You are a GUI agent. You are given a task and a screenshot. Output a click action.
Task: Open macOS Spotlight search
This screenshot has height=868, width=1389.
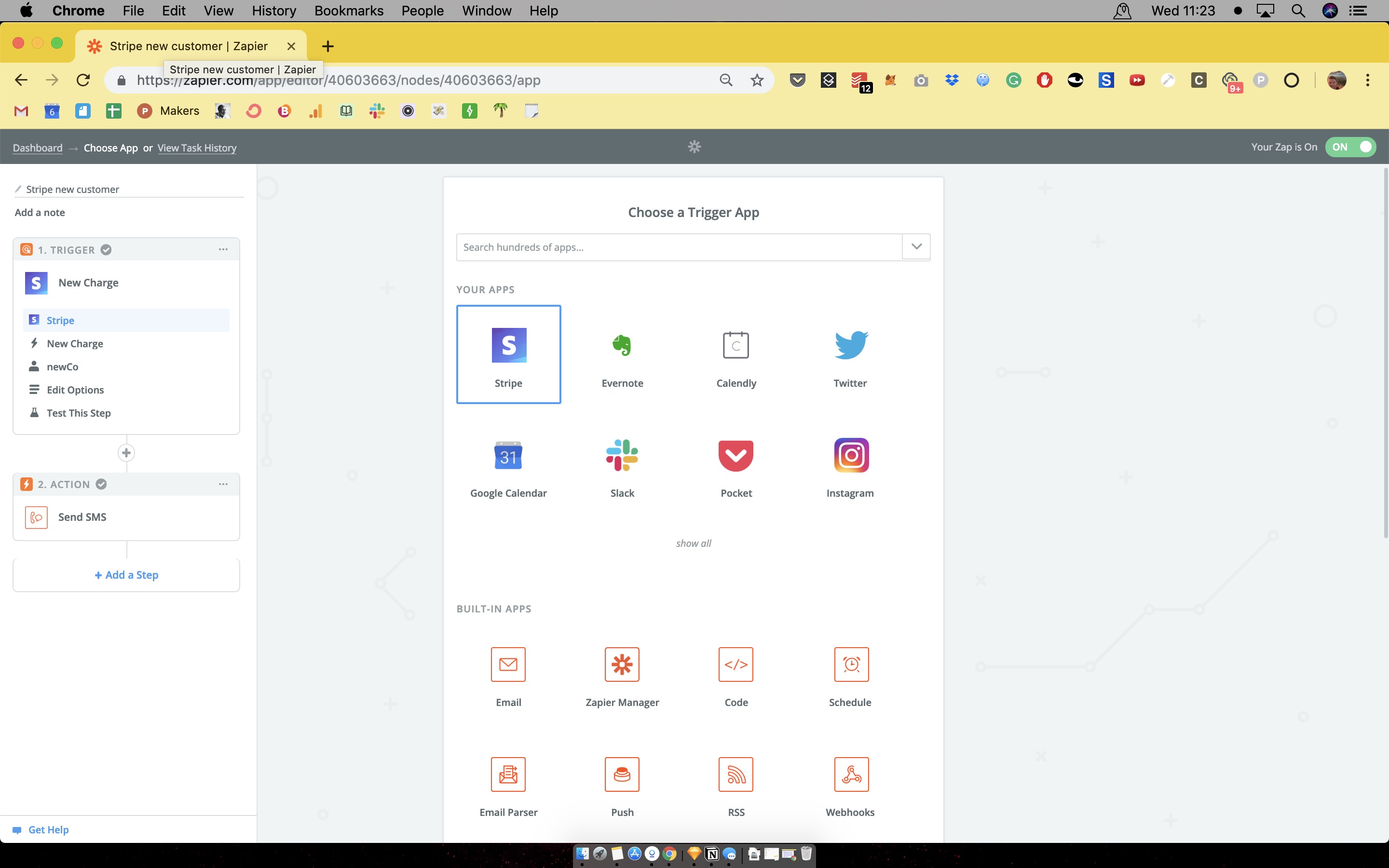tap(1298, 11)
